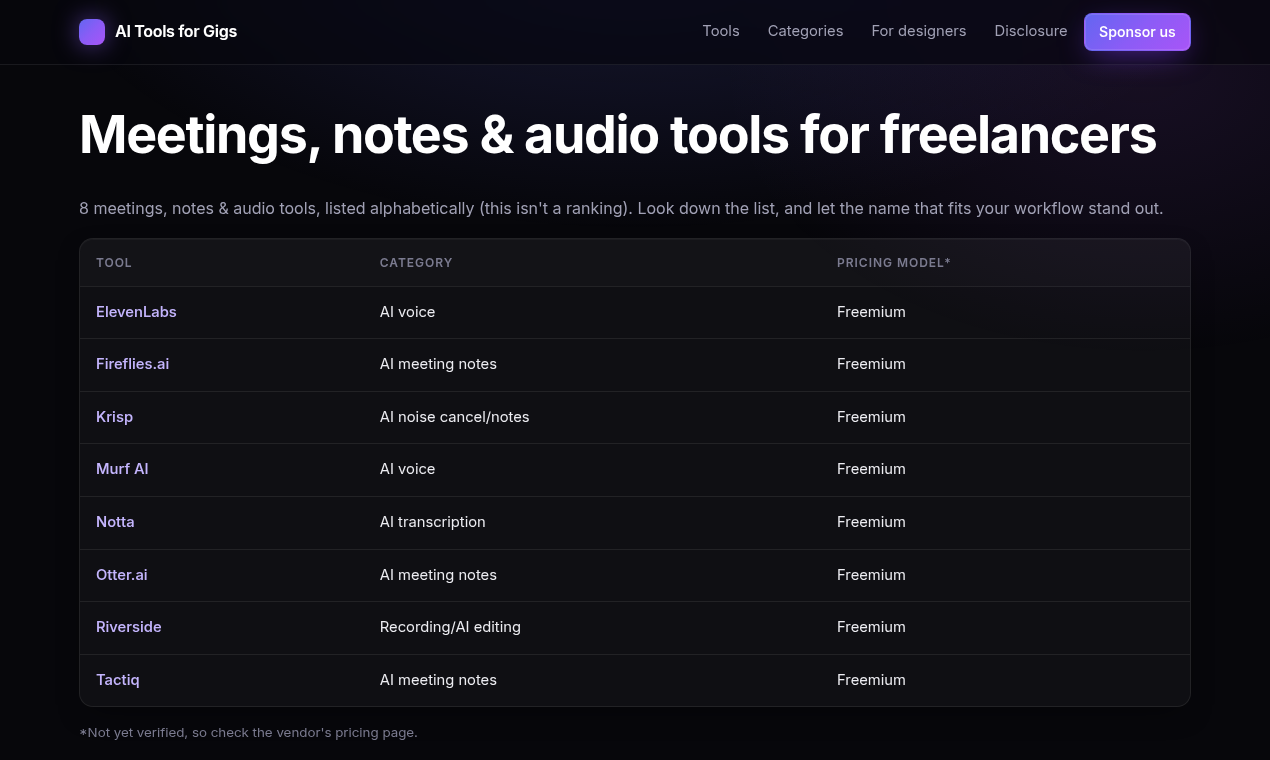
Task: Click the Sponsor us button
Action: (x=1137, y=32)
